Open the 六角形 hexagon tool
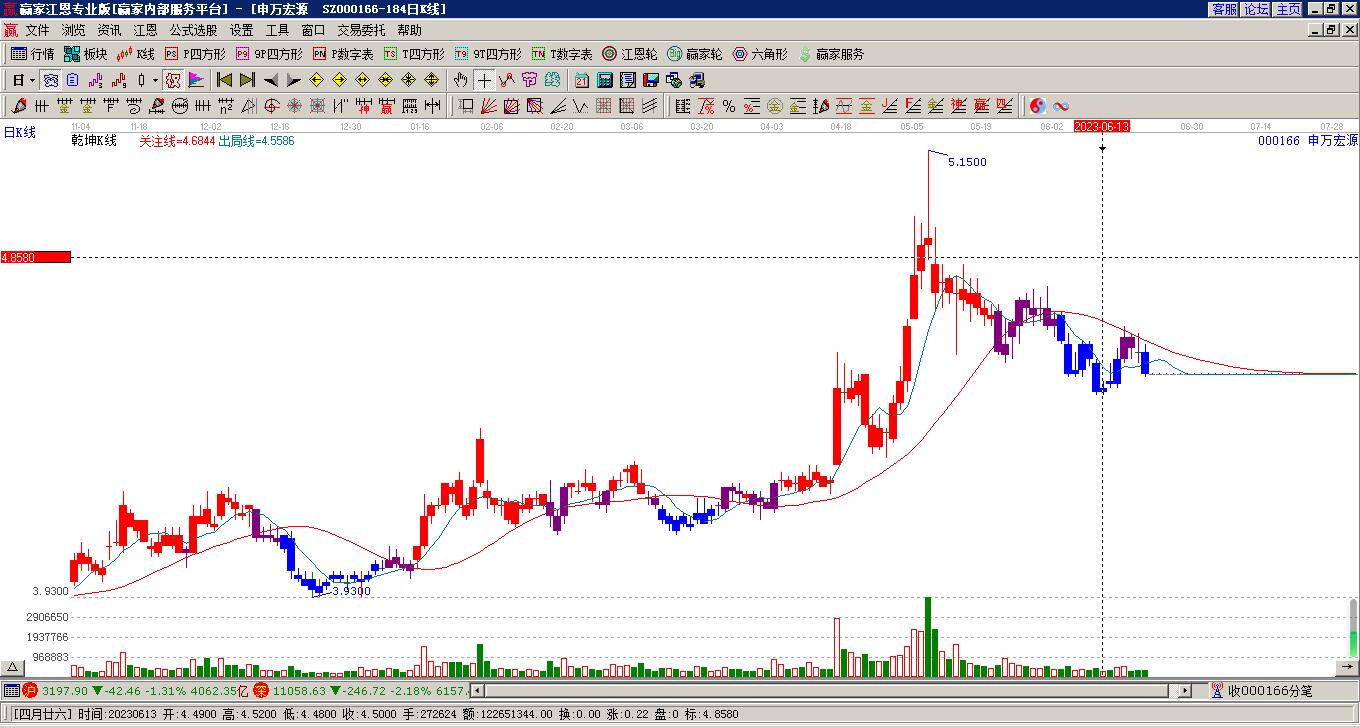Image resolution: width=1360 pixels, height=728 pixels. [x=760, y=54]
